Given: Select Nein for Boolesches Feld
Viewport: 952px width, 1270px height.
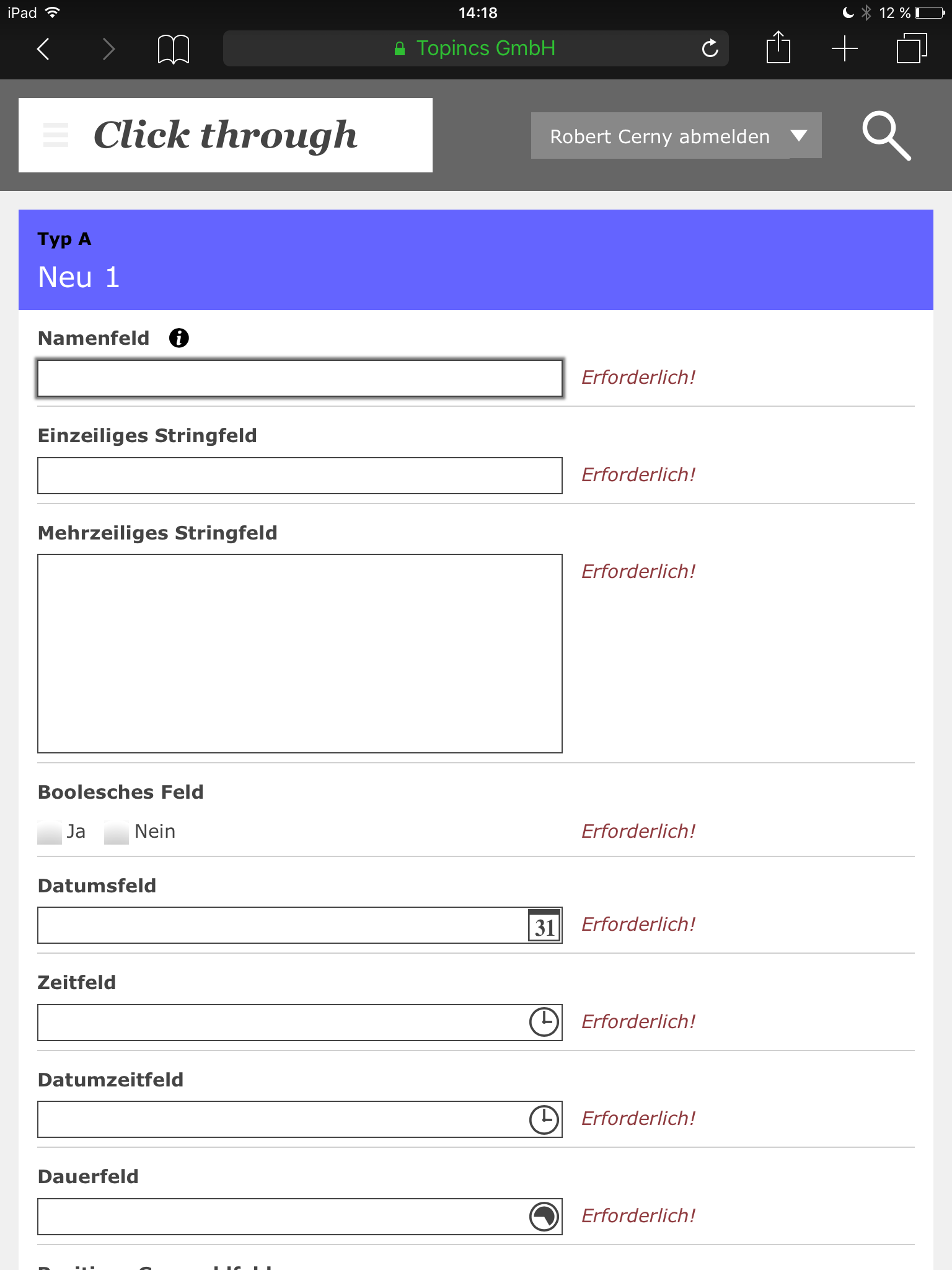Looking at the screenshot, I should [117, 832].
